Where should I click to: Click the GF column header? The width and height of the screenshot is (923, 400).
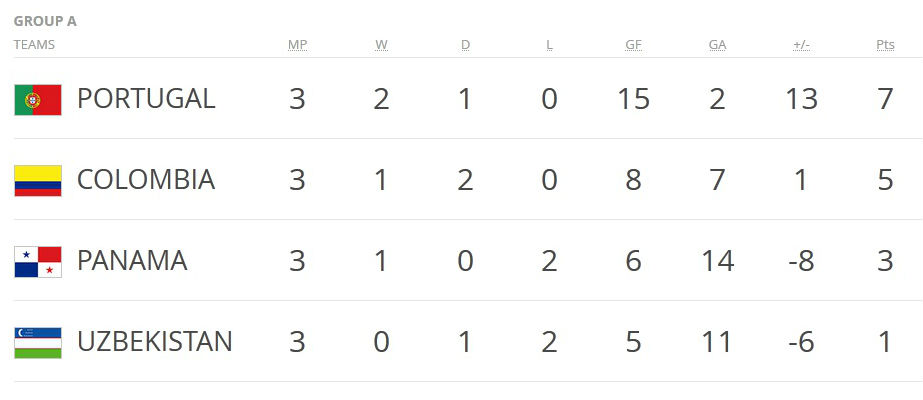coord(633,45)
